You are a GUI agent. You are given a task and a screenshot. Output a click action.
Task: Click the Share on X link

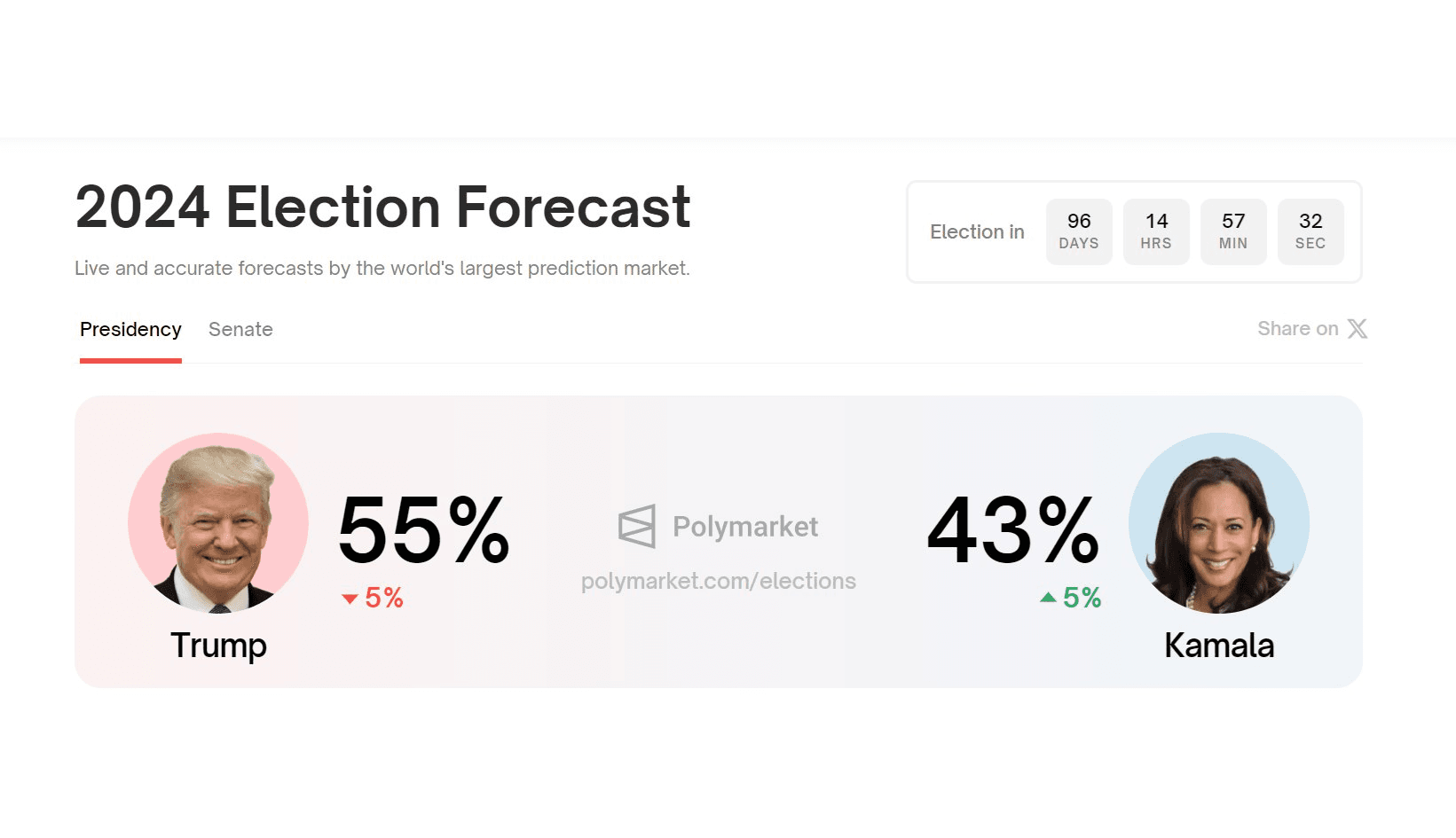1312,329
